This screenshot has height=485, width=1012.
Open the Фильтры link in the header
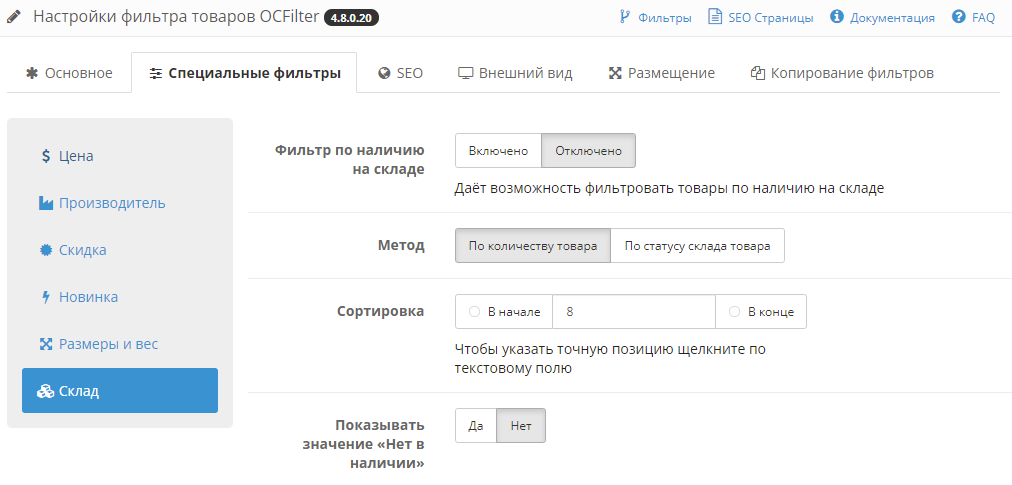pyautogui.click(x=655, y=17)
